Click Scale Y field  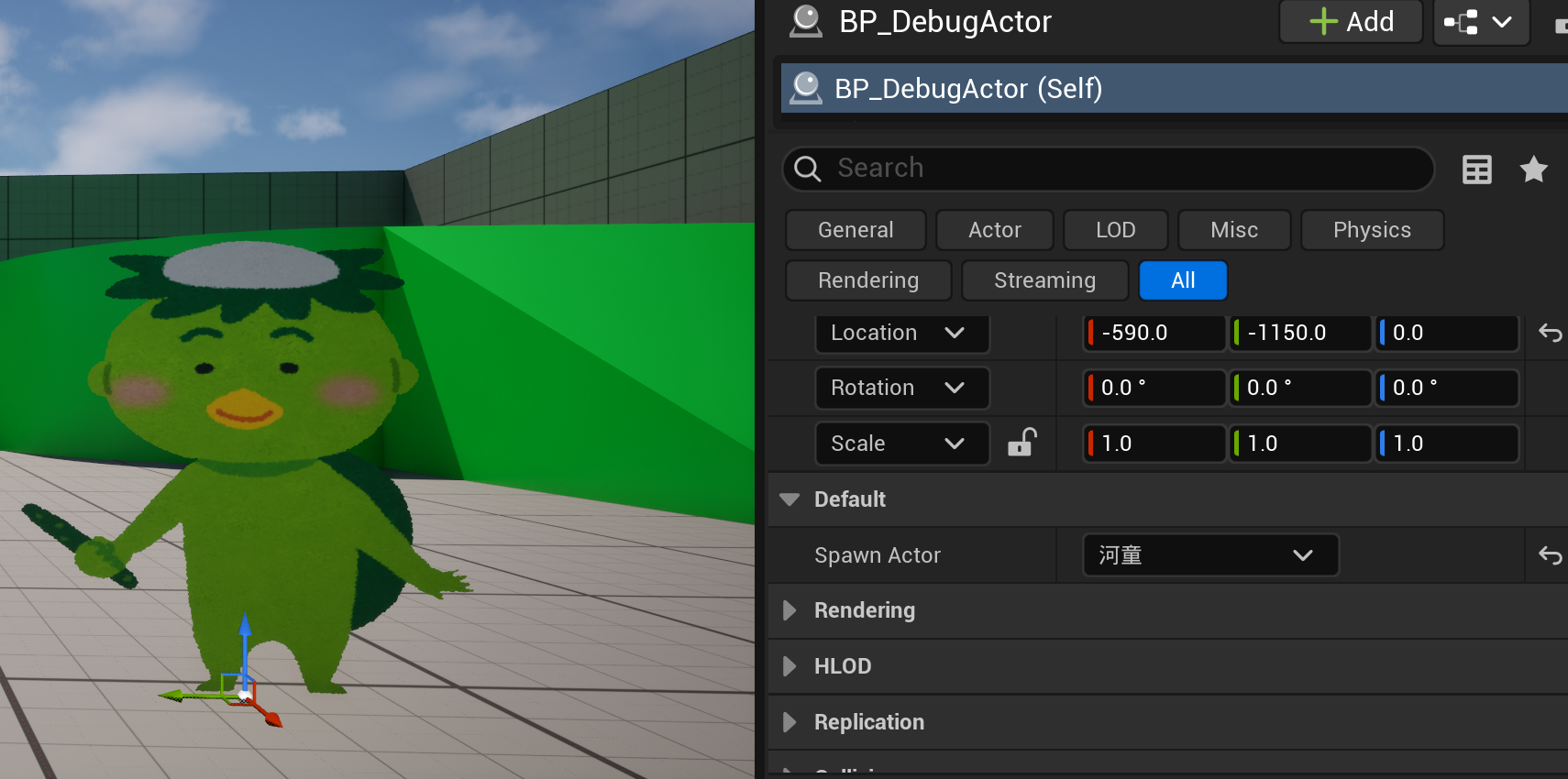point(1300,444)
